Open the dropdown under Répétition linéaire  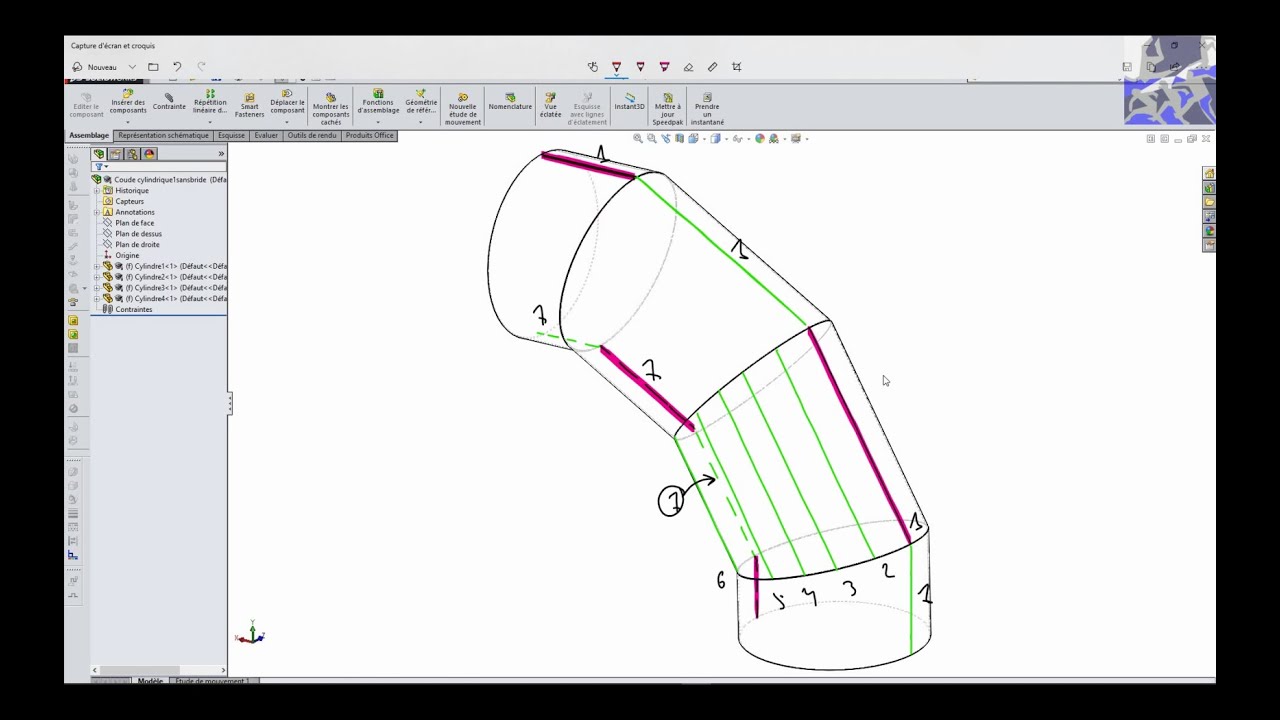[210, 122]
